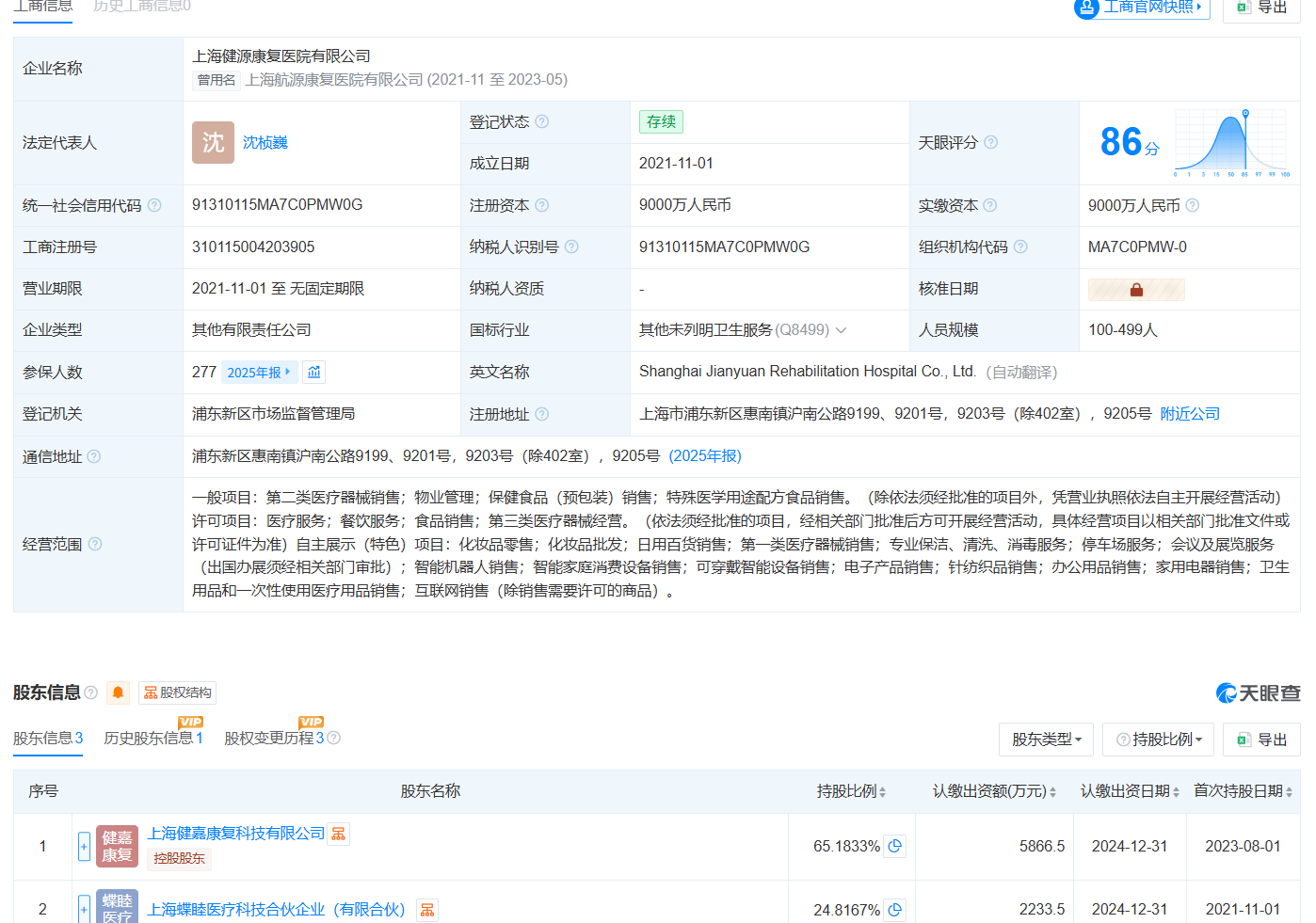Viewport: 1316px width, 923px height.
Task: Open the 工商官网快照 snapshot button
Action: [1141, 8]
